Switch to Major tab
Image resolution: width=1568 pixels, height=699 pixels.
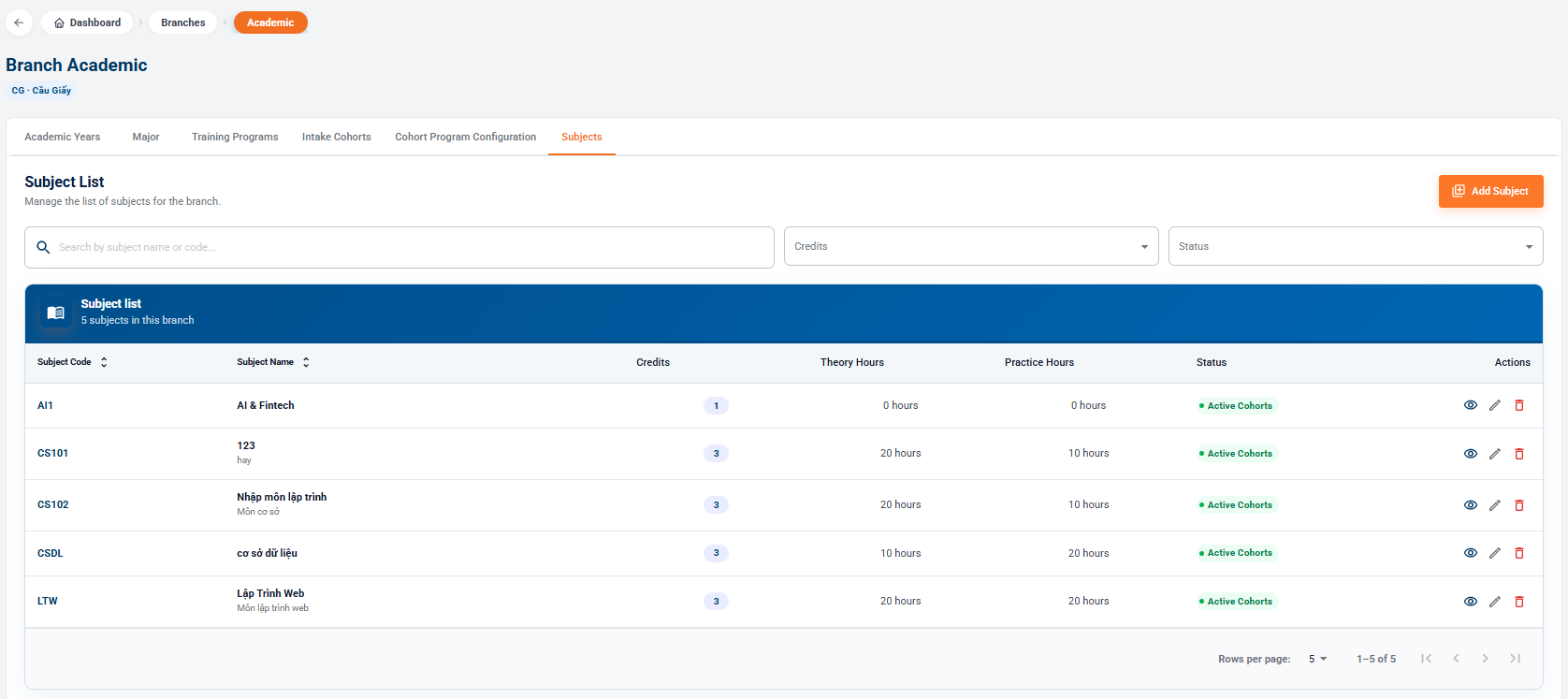tap(146, 137)
